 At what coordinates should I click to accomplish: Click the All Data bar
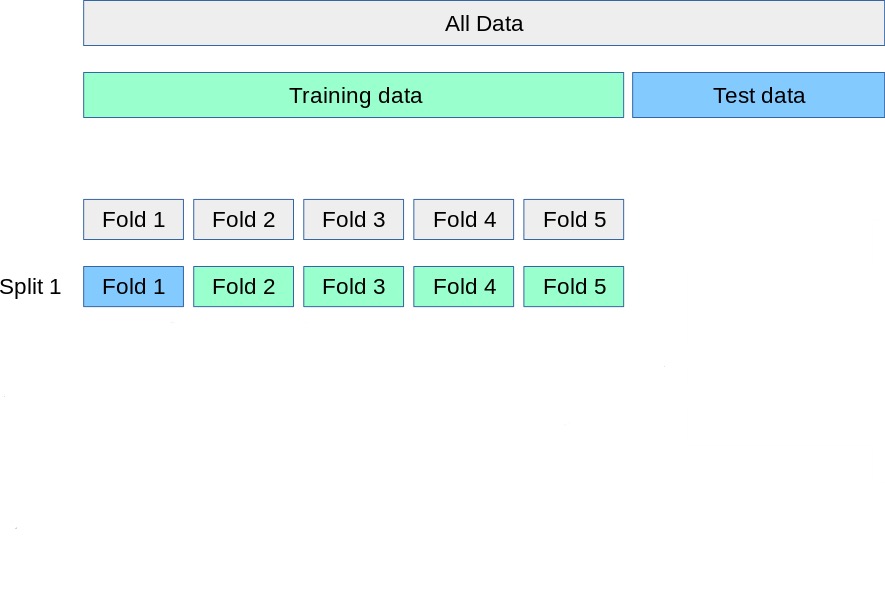click(484, 24)
